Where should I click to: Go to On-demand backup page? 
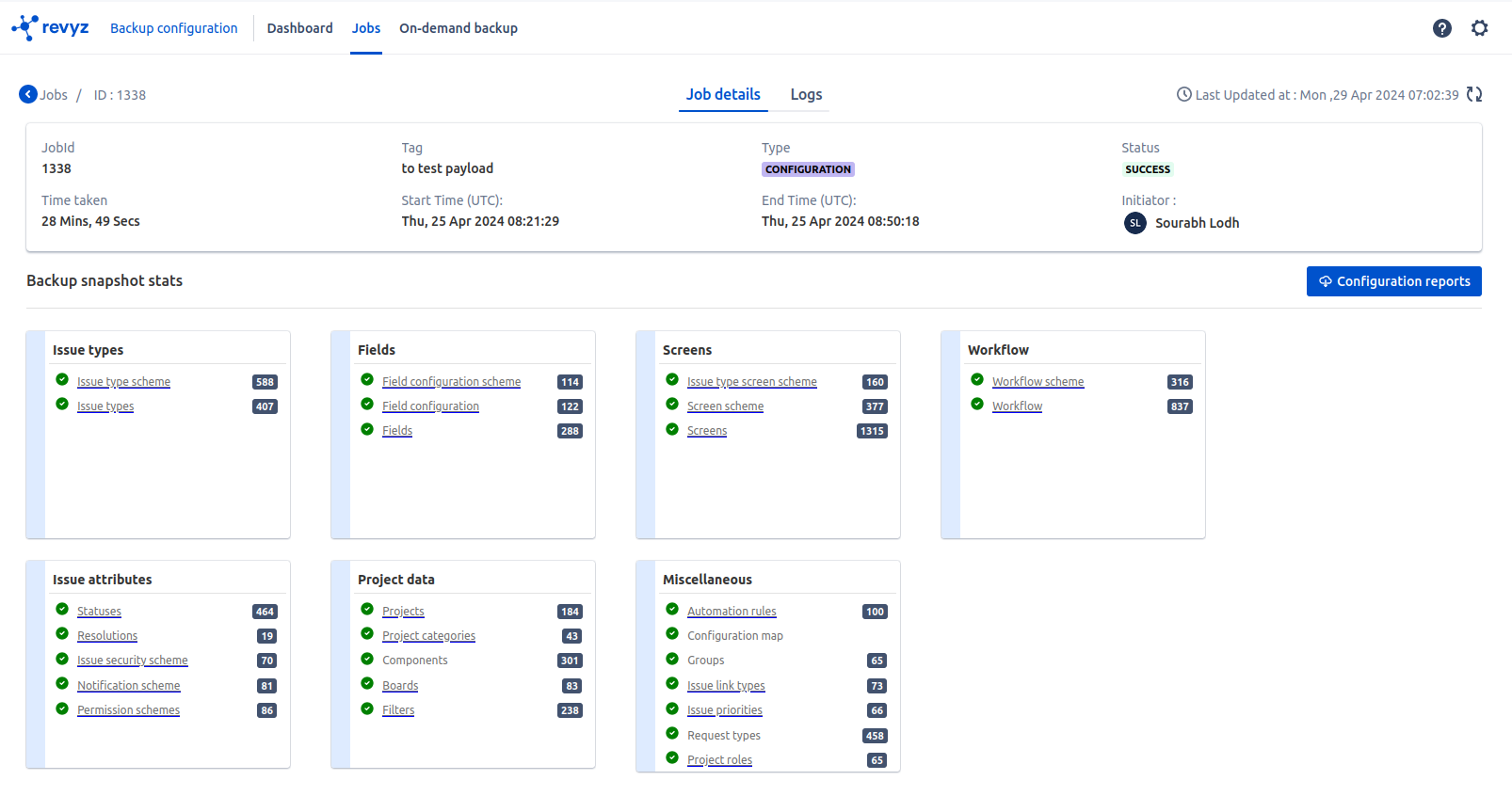458,28
